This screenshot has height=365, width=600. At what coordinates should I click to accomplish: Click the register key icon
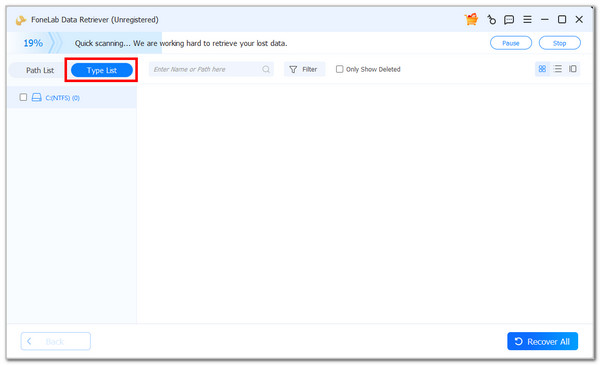point(491,20)
